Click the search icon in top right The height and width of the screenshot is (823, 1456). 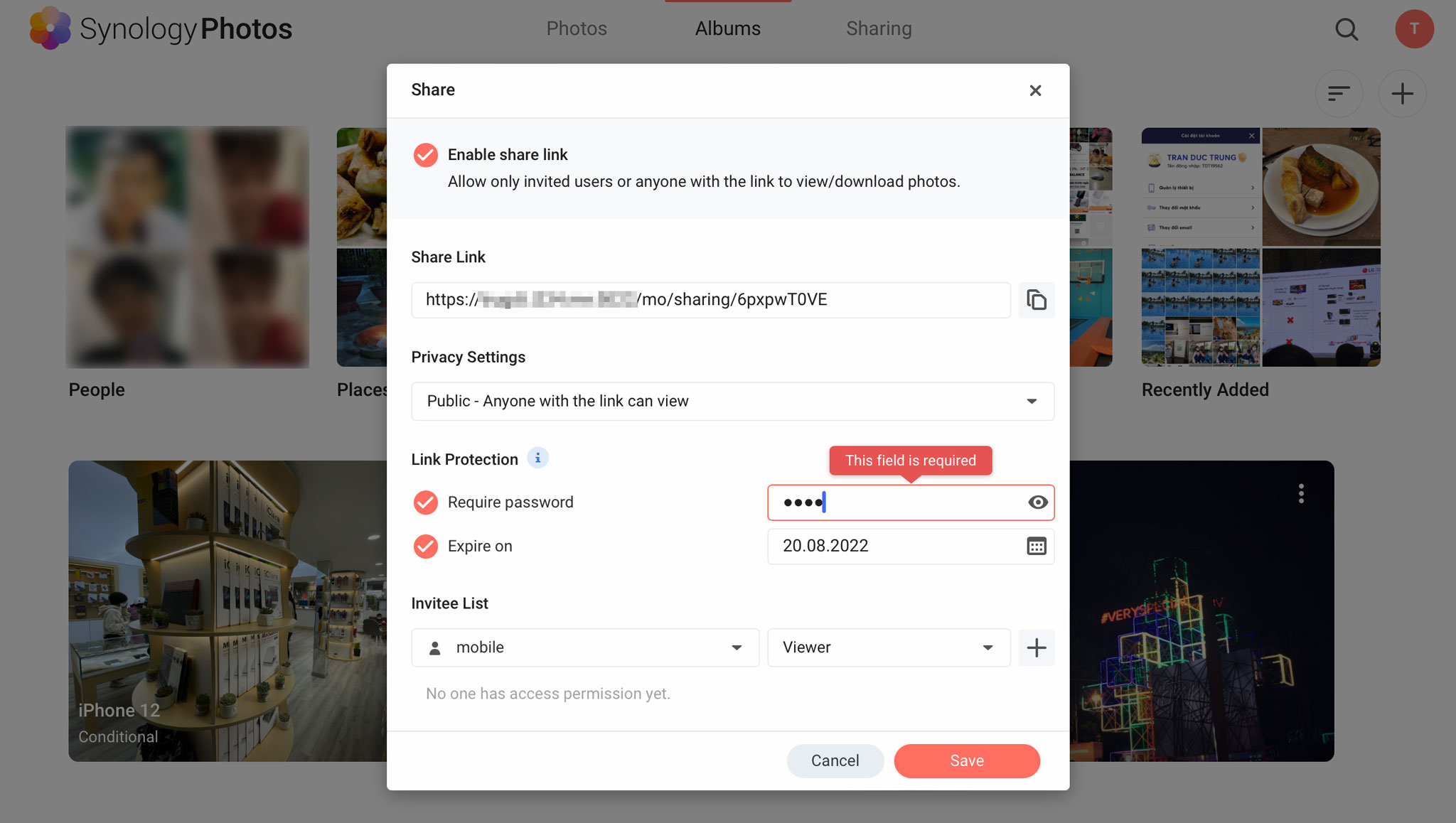(x=1349, y=28)
